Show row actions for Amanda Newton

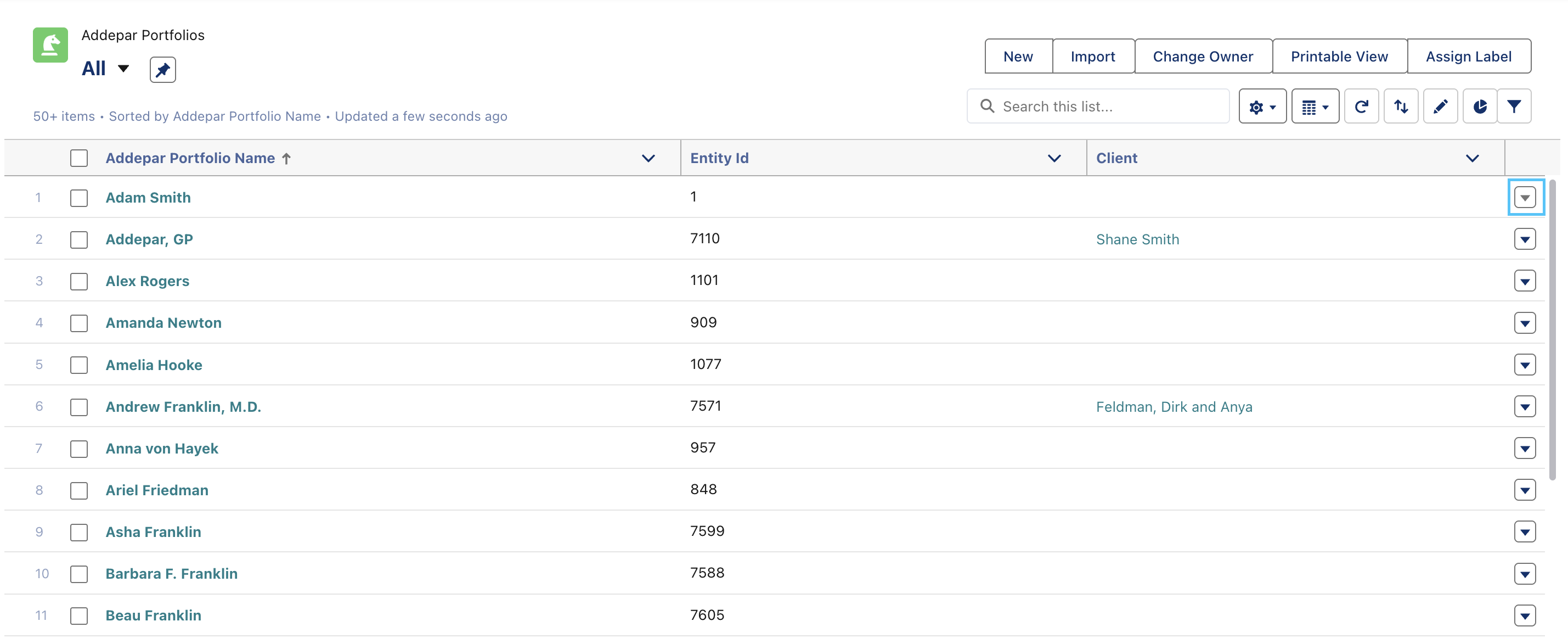click(1525, 323)
